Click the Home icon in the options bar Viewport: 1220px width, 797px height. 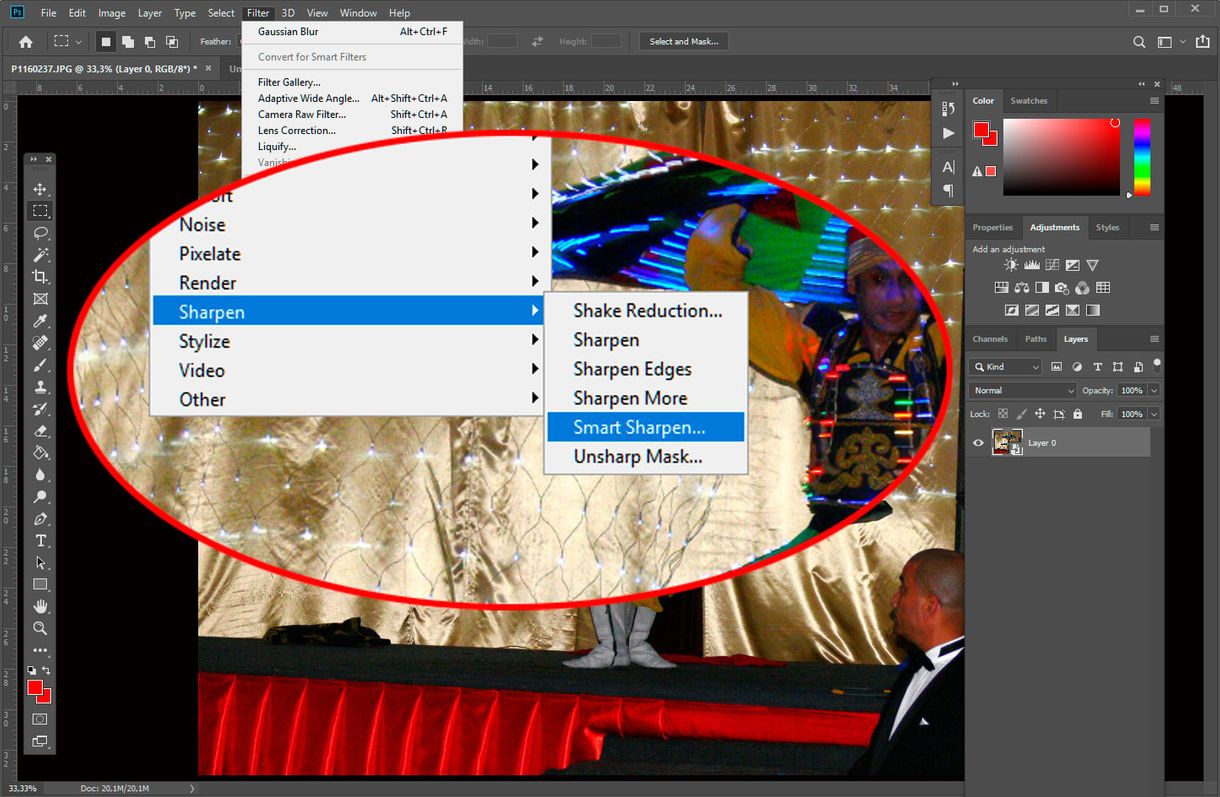[25, 41]
